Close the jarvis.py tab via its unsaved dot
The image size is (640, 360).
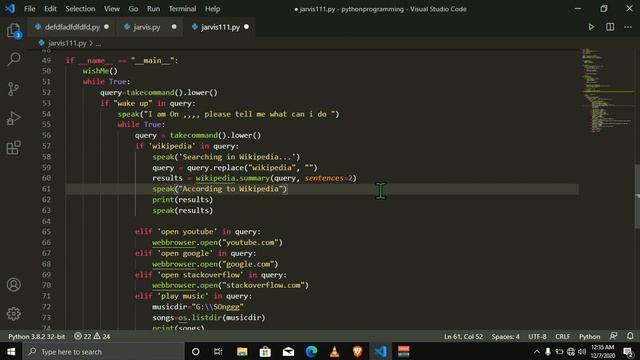174,27
